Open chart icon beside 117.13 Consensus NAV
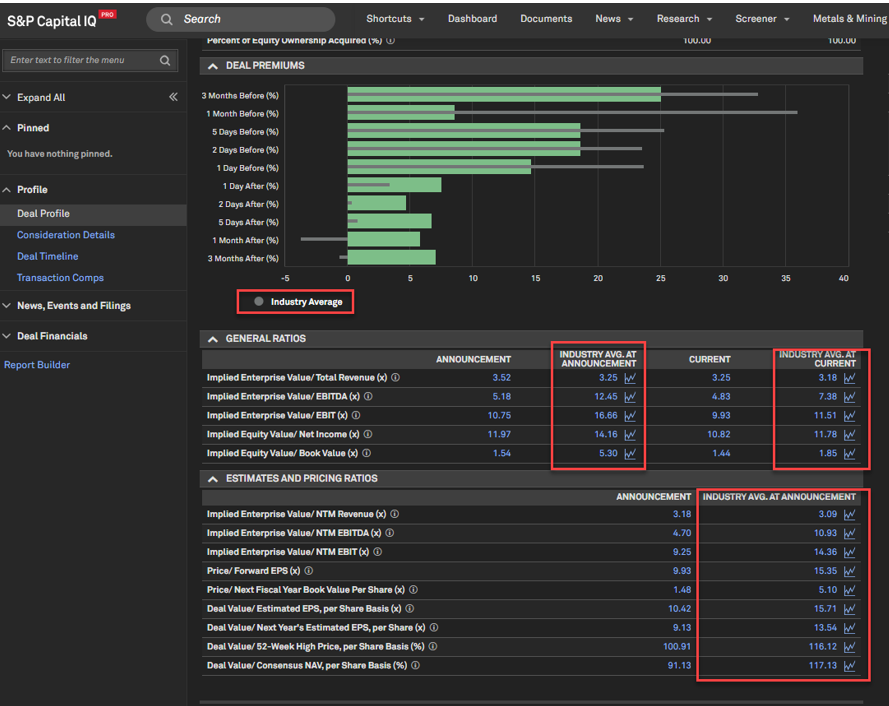 pos(849,666)
